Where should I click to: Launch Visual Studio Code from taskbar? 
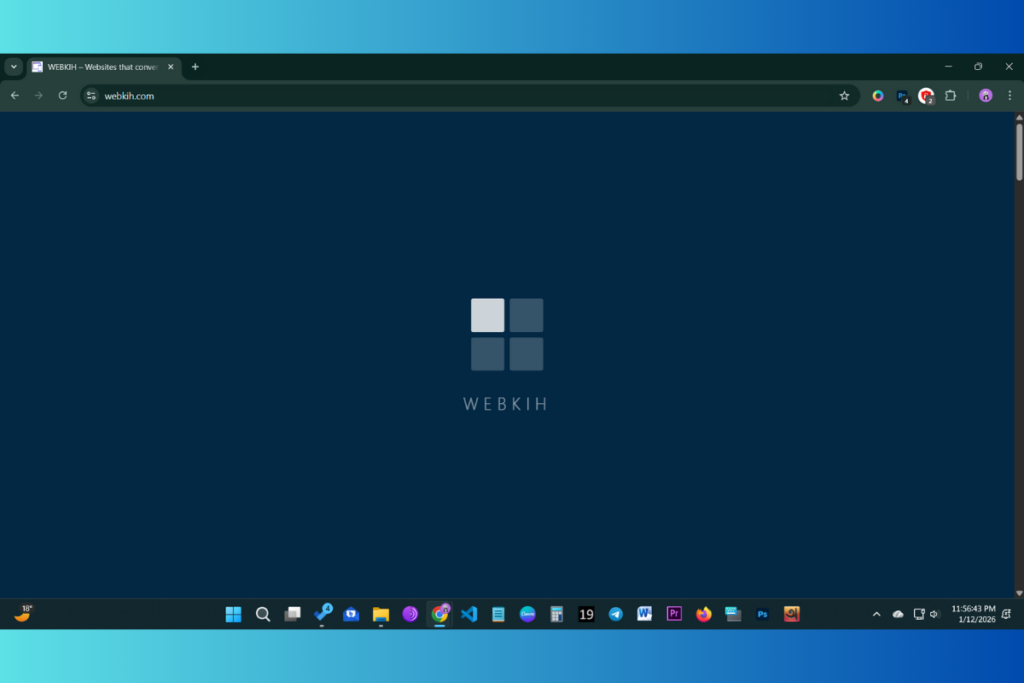(469, 614)
